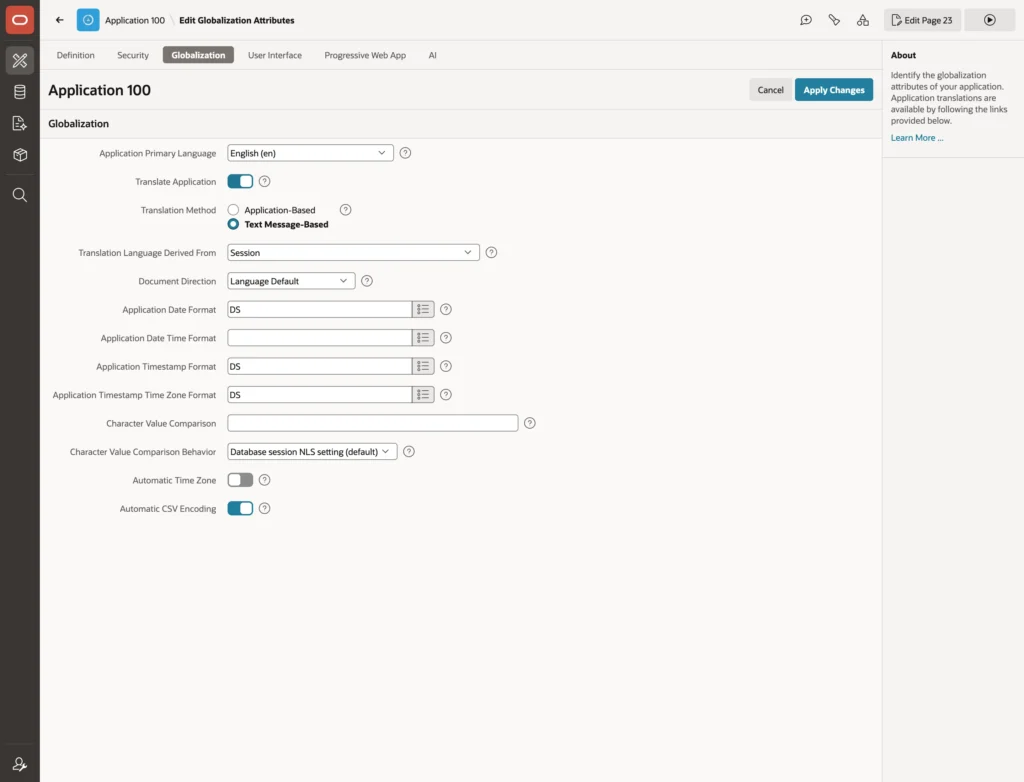Open the account user menu icon
The width and height of the screenshot is (1024, 782).
point(20,764)
